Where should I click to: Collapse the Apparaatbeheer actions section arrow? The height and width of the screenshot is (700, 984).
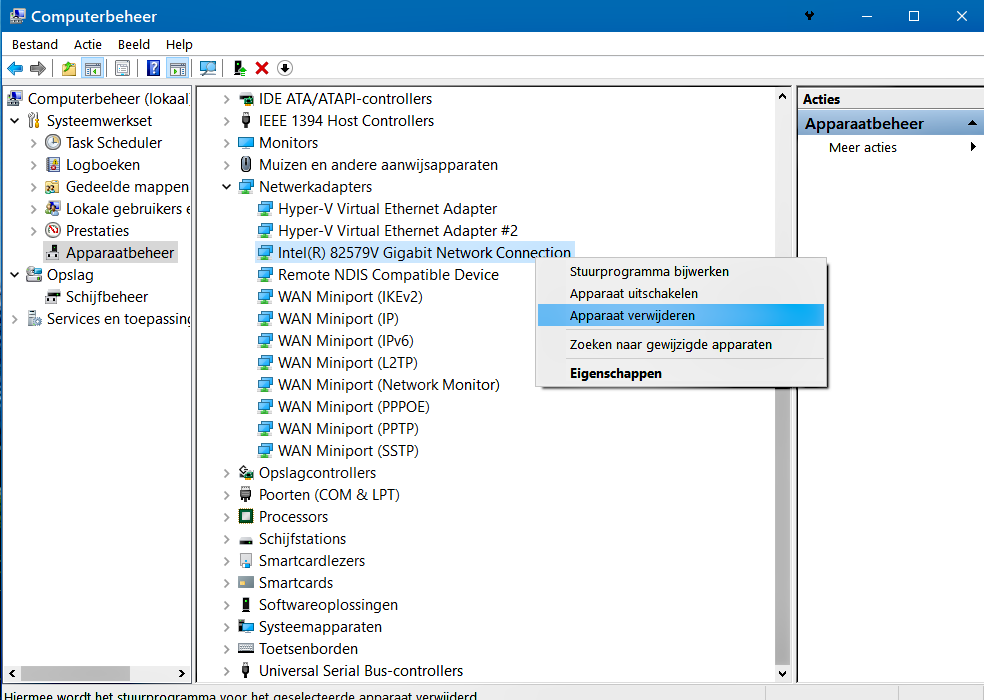tap(972, 123)
